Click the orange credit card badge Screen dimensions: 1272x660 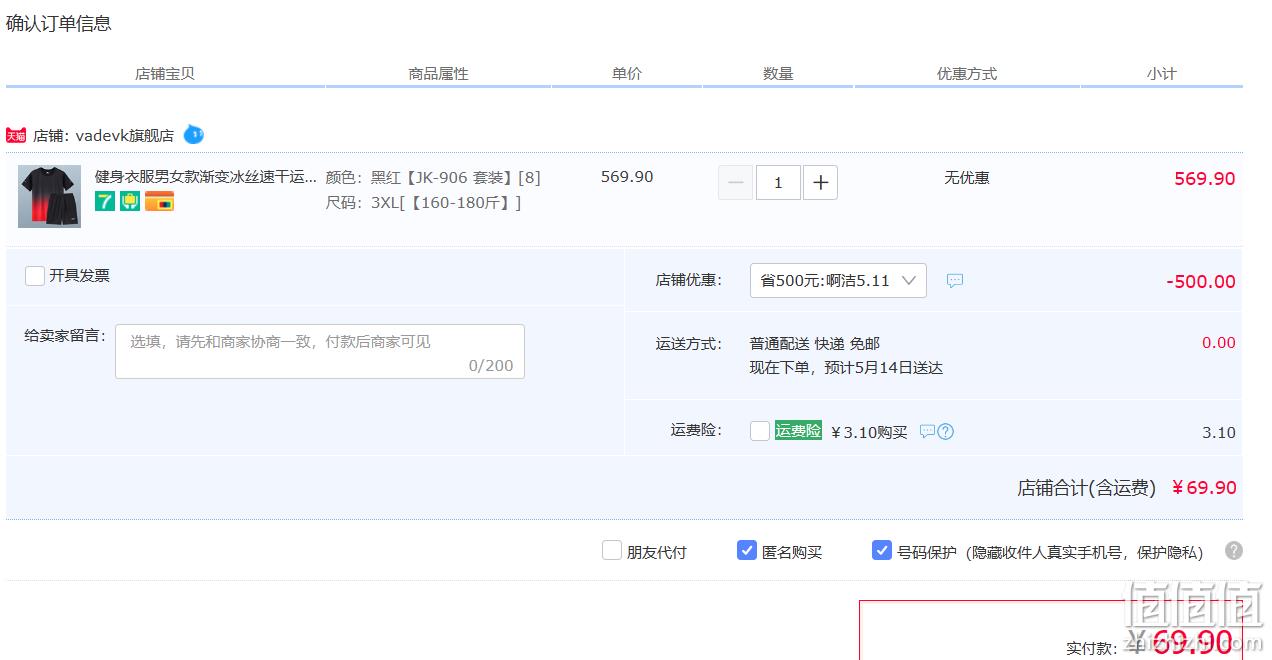[x=159, y=201]
